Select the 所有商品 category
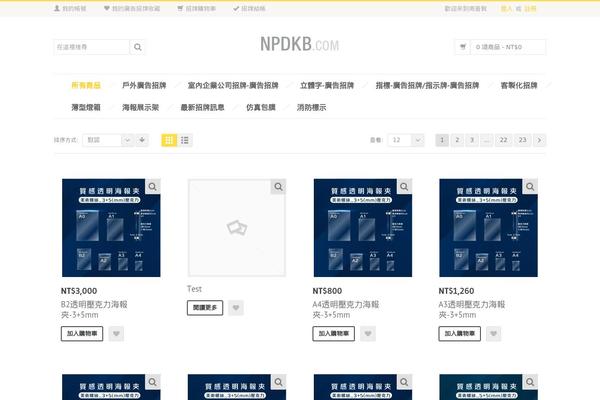The image size is (600, 400). pyautogui.click(x=86, y=85)
